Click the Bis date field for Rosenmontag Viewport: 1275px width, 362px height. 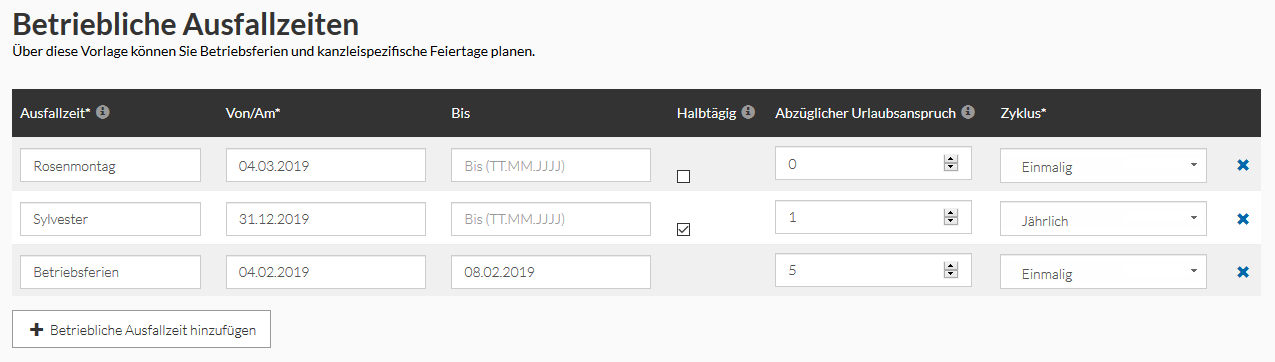pyautogui.click(x=551, y=165)
